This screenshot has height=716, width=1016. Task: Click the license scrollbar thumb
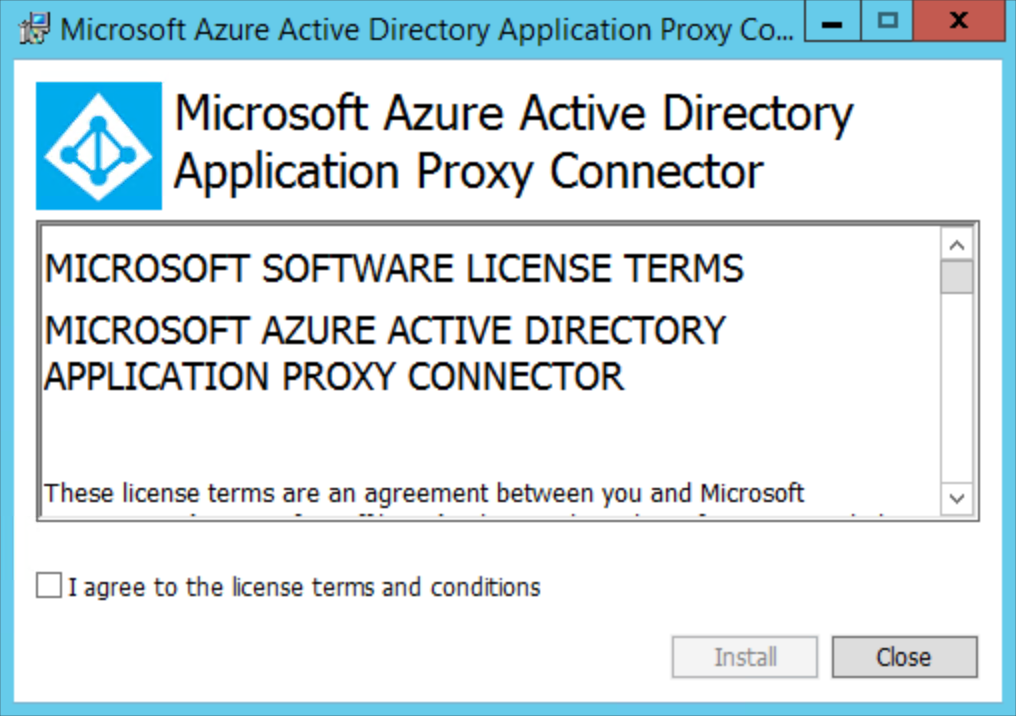[957, 277]
